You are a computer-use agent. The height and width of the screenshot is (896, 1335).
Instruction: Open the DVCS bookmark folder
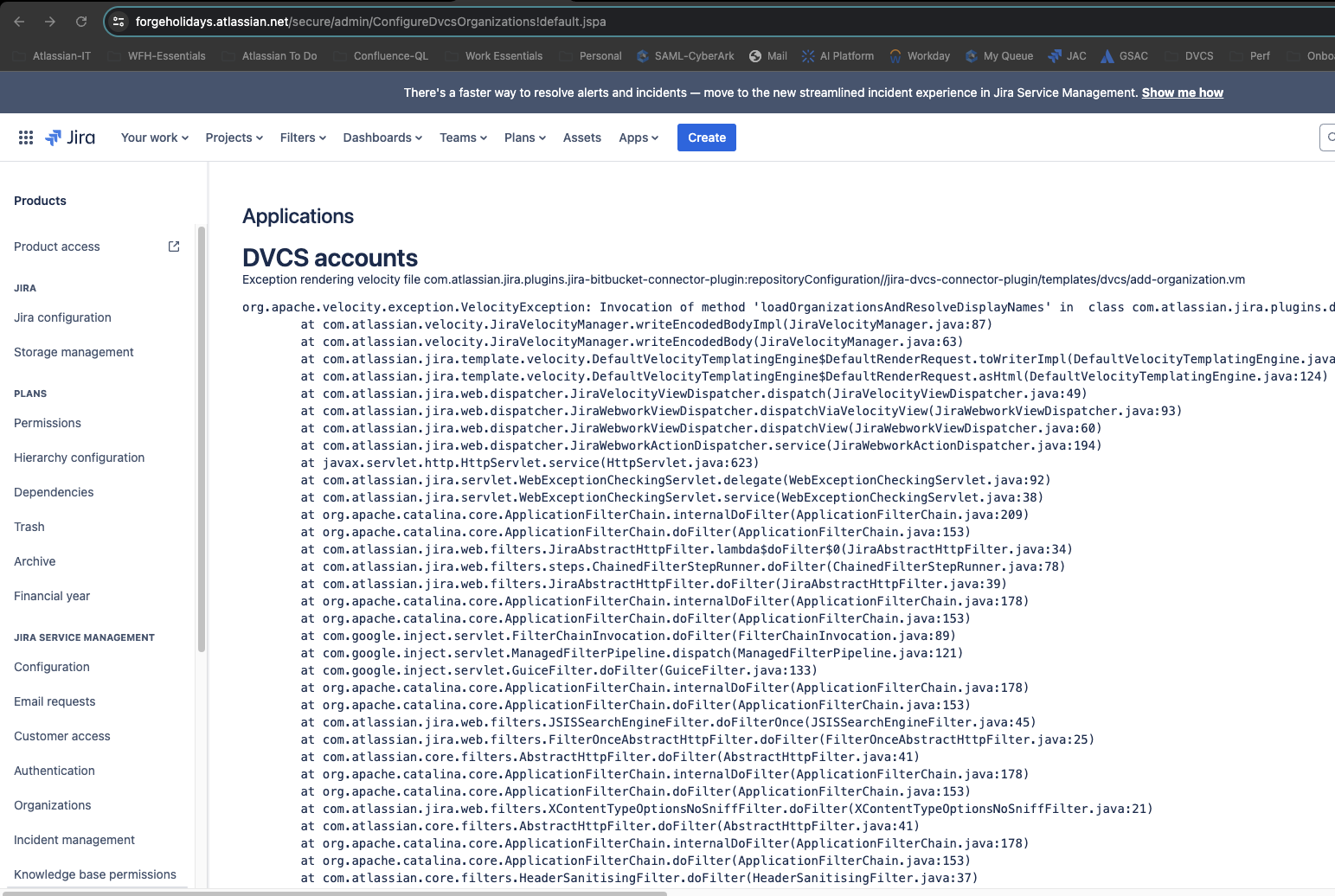pyautogui.click(x=1190, y=56)
